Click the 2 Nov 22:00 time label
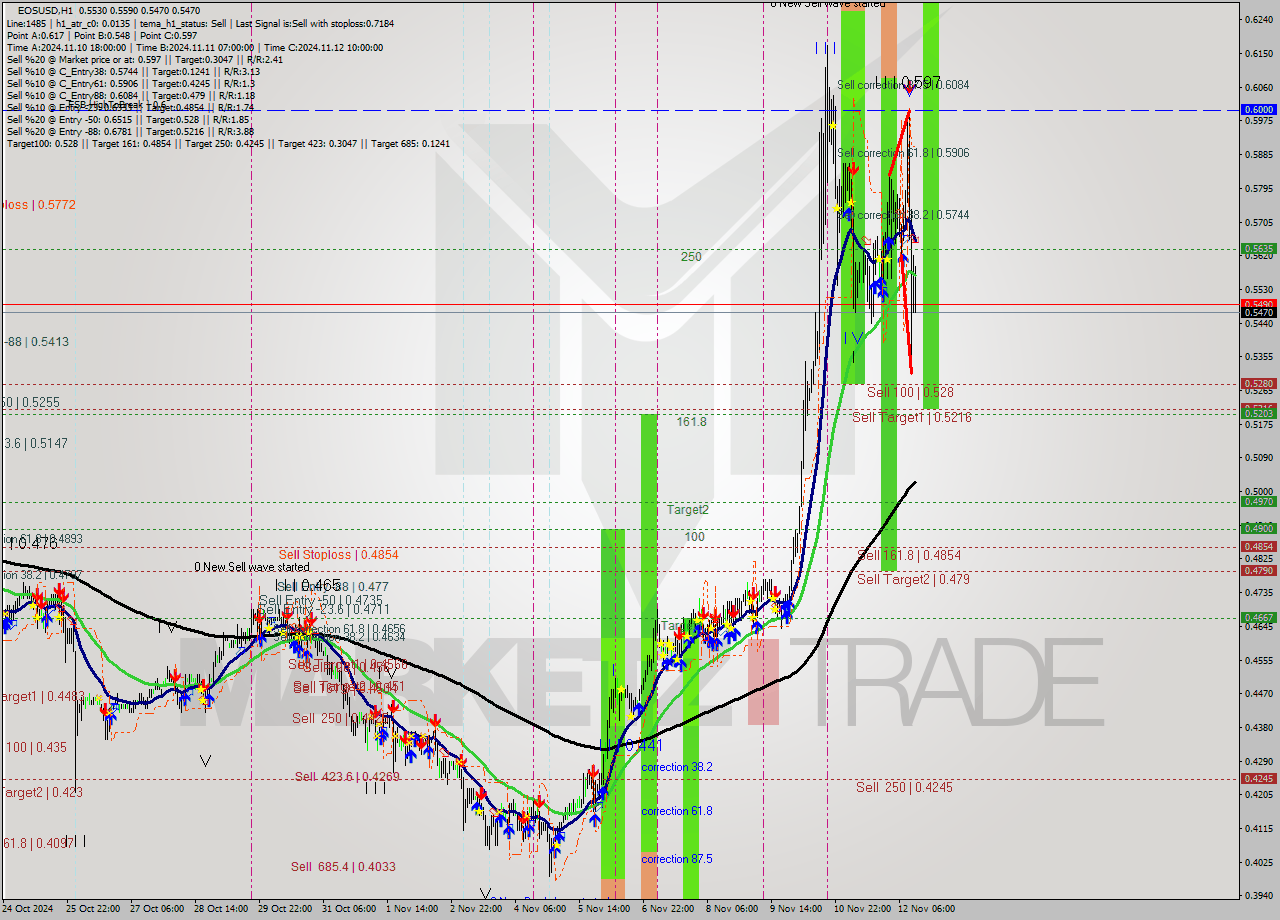1280x920 pixels. click(476, 909)
